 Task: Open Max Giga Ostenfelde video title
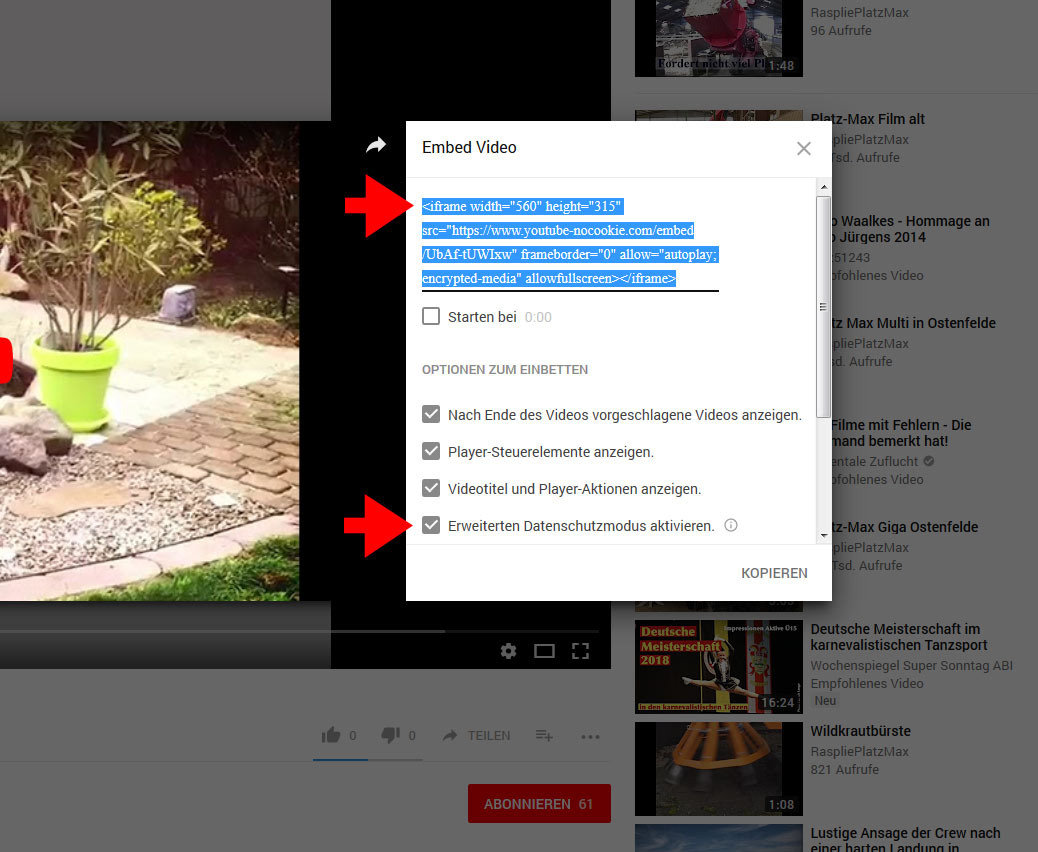(905, 527)
